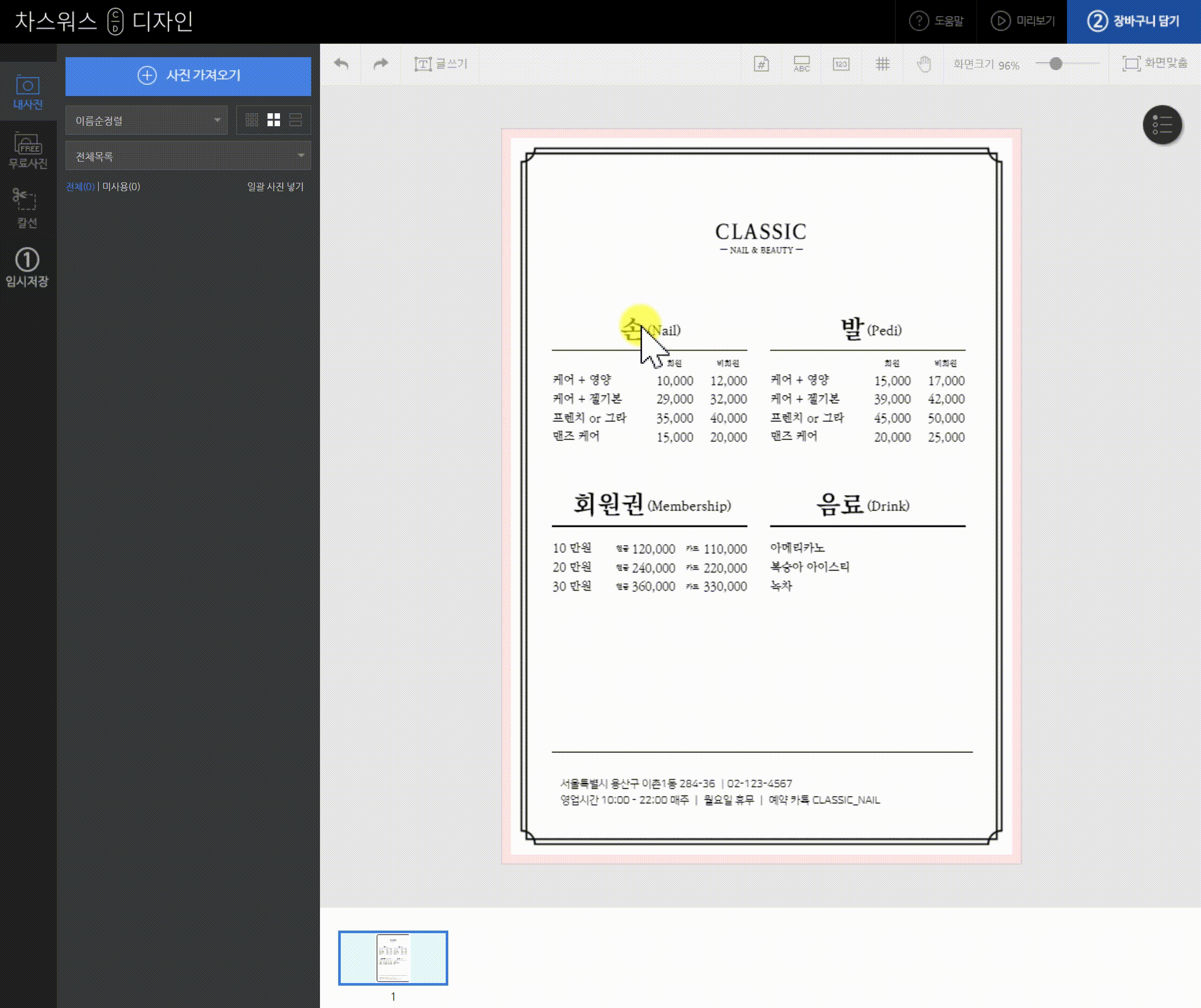Click the page number (#) icon
The height and width of the screenshot is (1008, 1201).
(x=761, y=63)
